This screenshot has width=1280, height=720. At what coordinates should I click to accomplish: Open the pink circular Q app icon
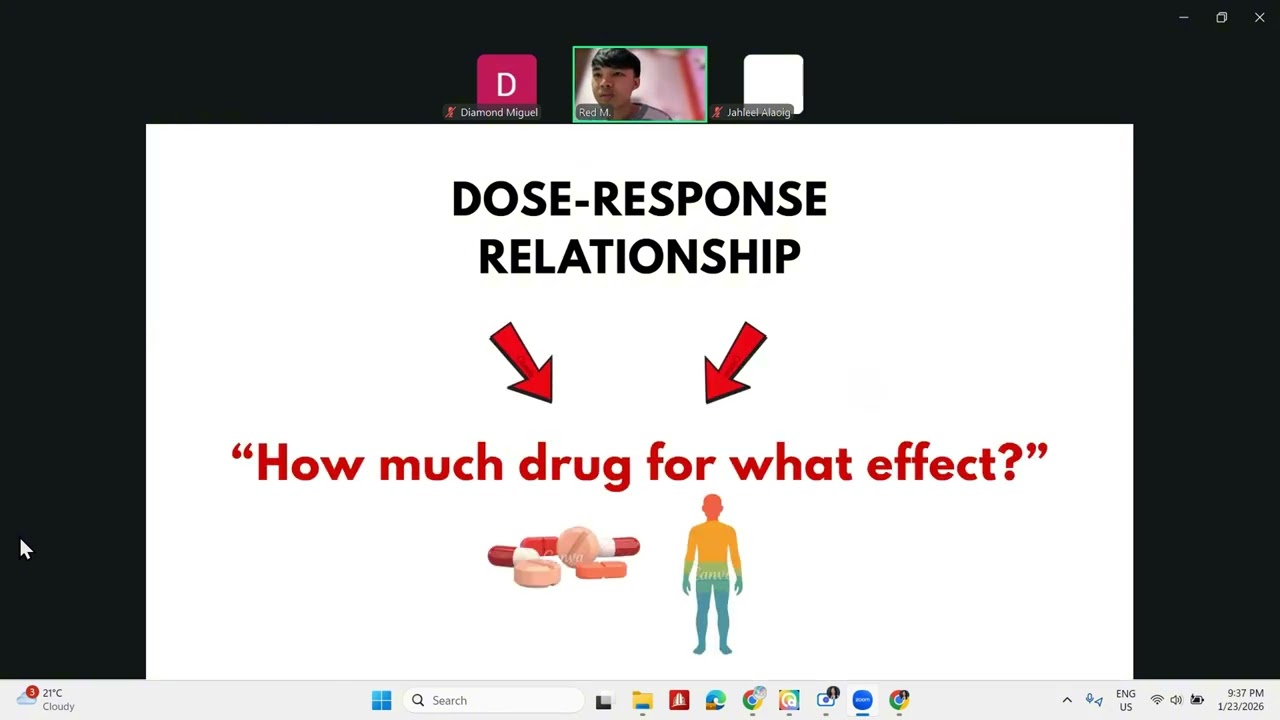point(789,700)
